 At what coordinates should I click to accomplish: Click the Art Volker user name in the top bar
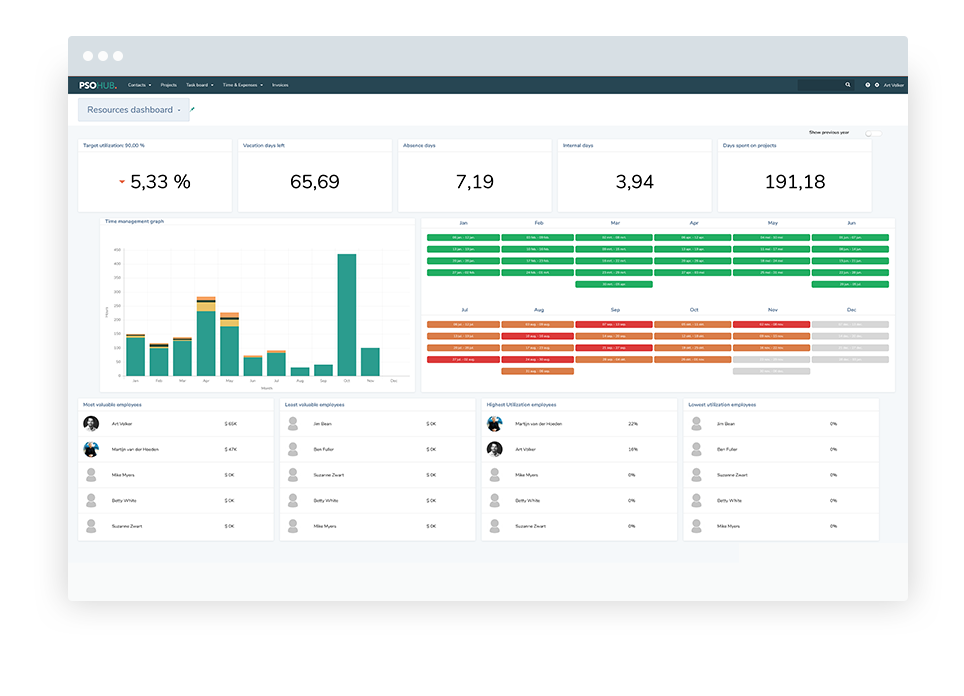tap(894, 85)
